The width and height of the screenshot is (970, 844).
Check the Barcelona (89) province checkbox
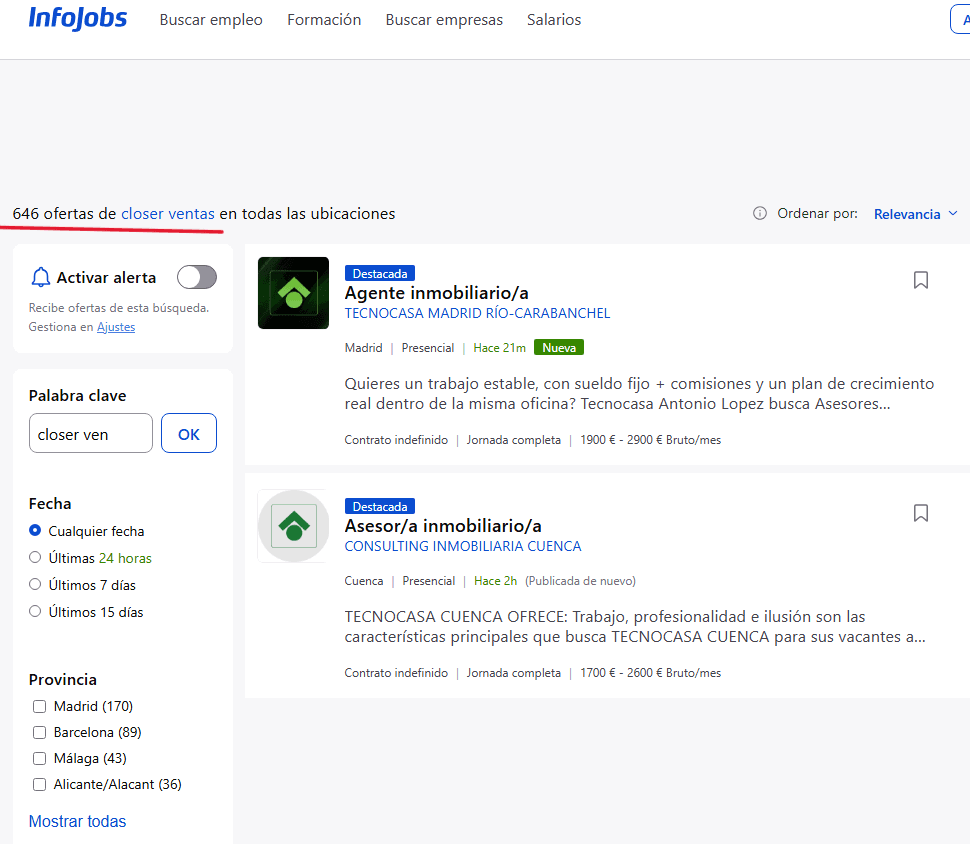coord(40,733)
